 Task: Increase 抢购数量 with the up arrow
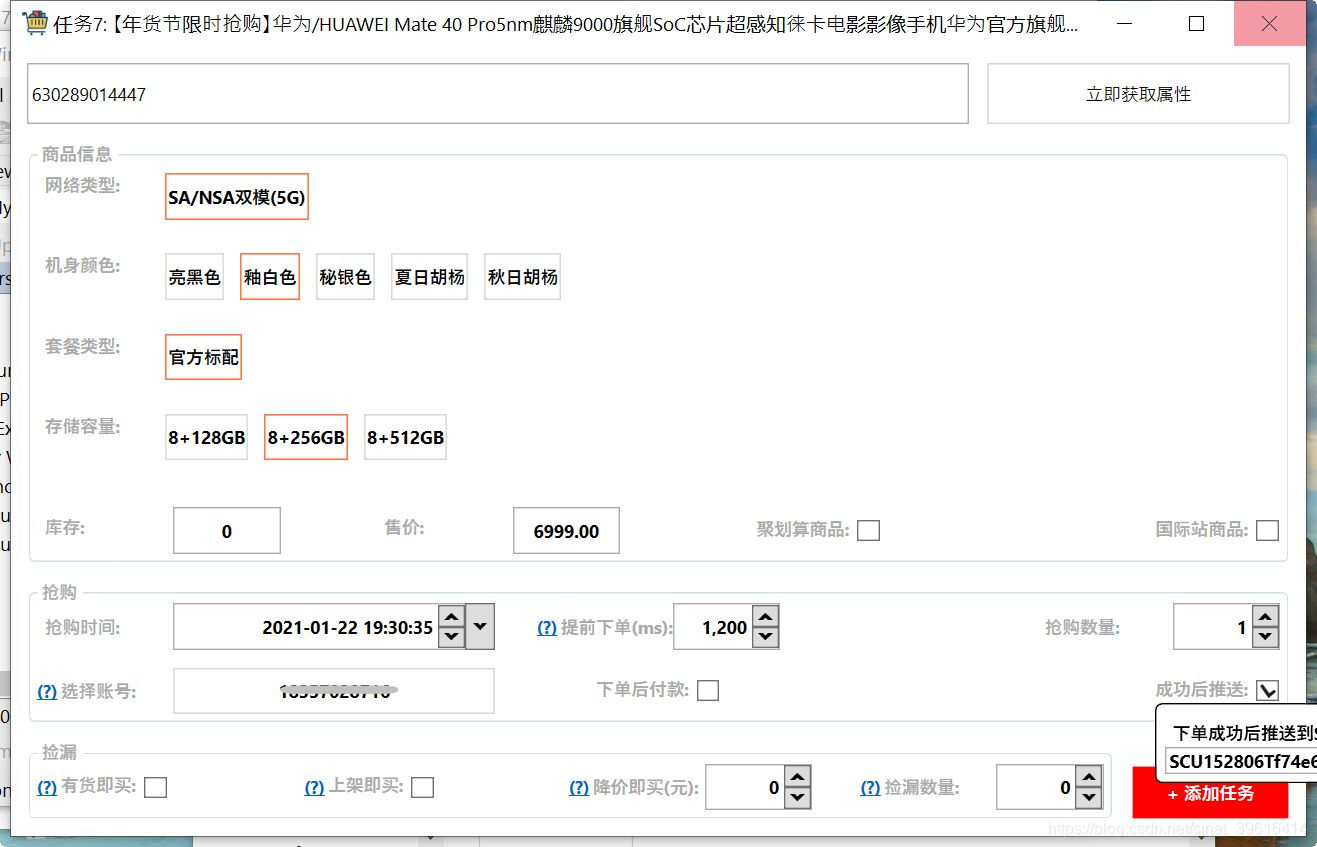coord(1265,617)
